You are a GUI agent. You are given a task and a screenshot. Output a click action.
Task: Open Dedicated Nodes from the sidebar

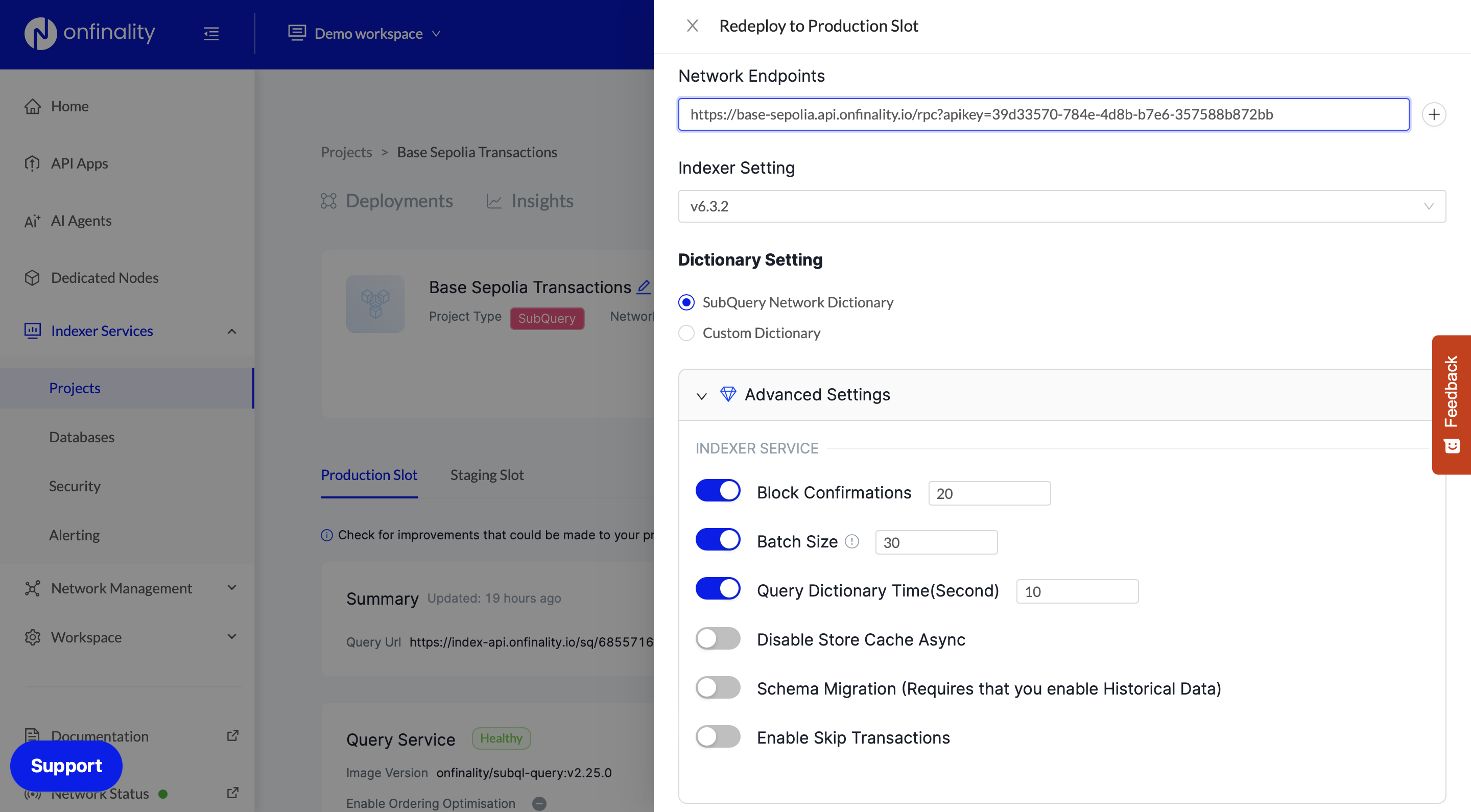click(x=105, y=278)
